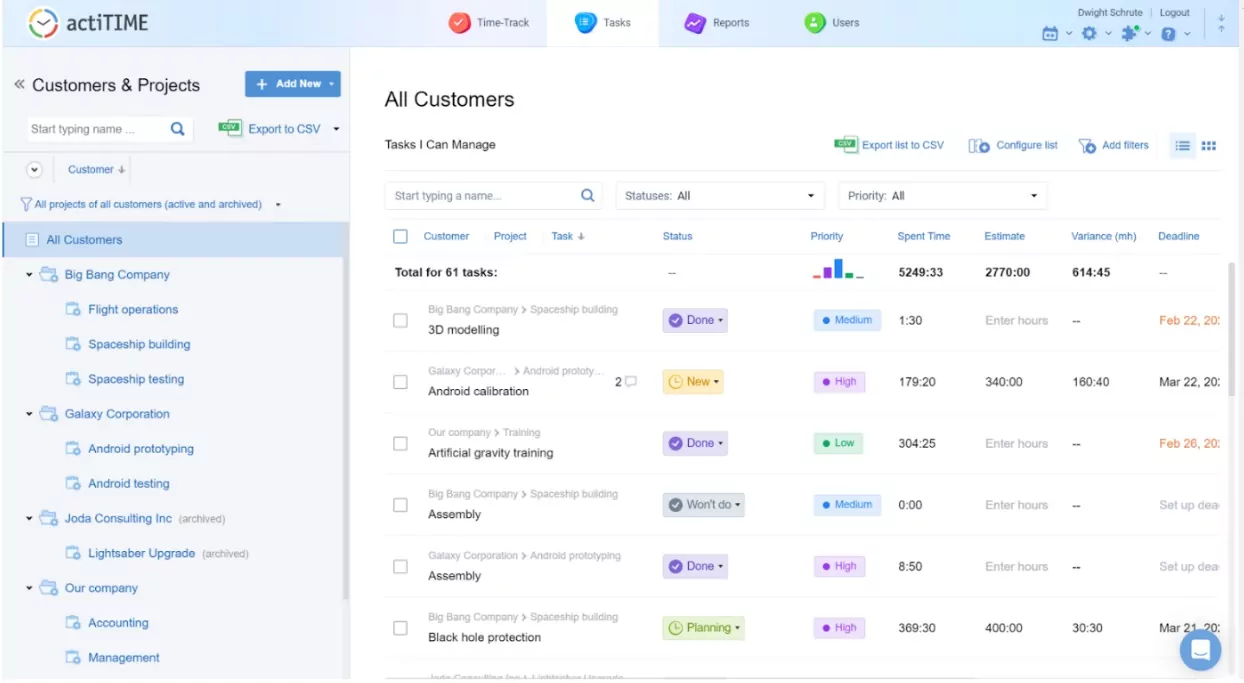Switch to list view icon
Screen dimensions: 1244x683
(x=1182, y=146)
